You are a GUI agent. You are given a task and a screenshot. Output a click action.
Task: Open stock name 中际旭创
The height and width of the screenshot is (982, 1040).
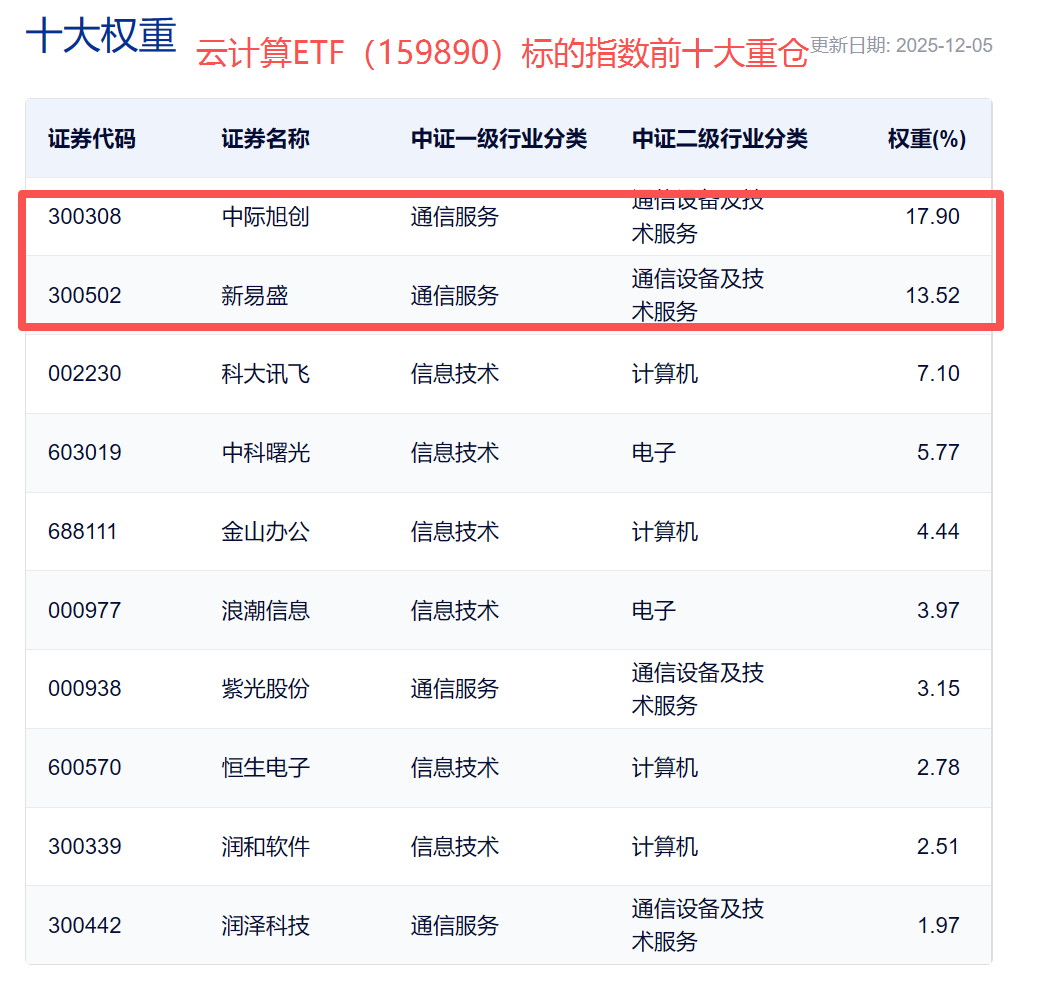(265, 217)
